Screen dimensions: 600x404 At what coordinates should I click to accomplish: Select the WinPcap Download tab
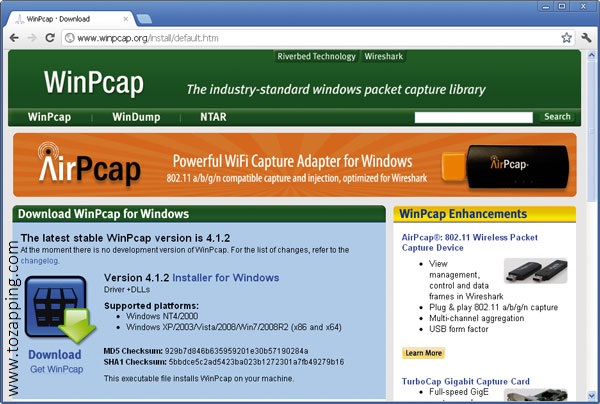pyautogui.click(x=71, y=19)
